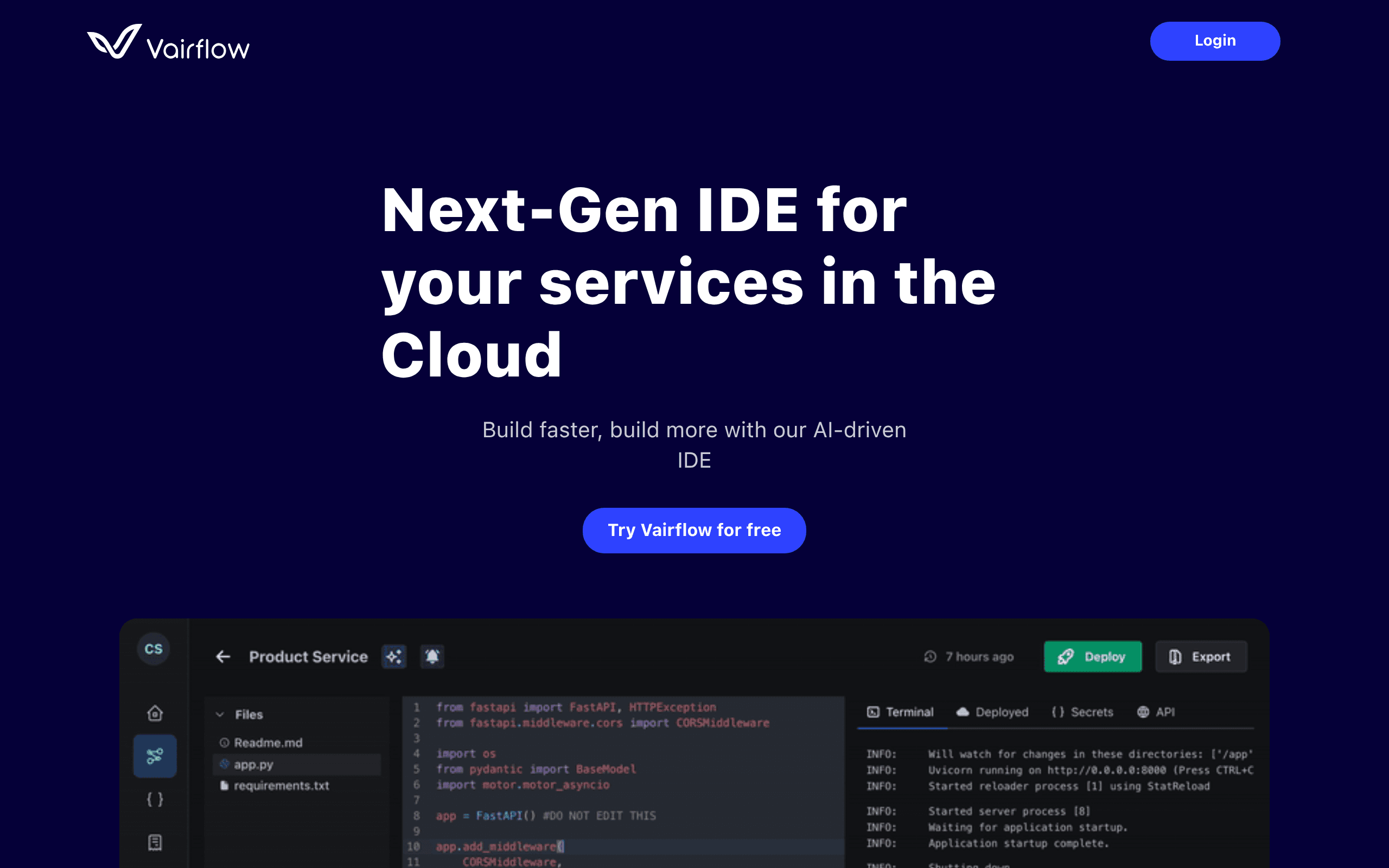
Task: Open requirements.txt in the file list
Action: coord(275,786)
